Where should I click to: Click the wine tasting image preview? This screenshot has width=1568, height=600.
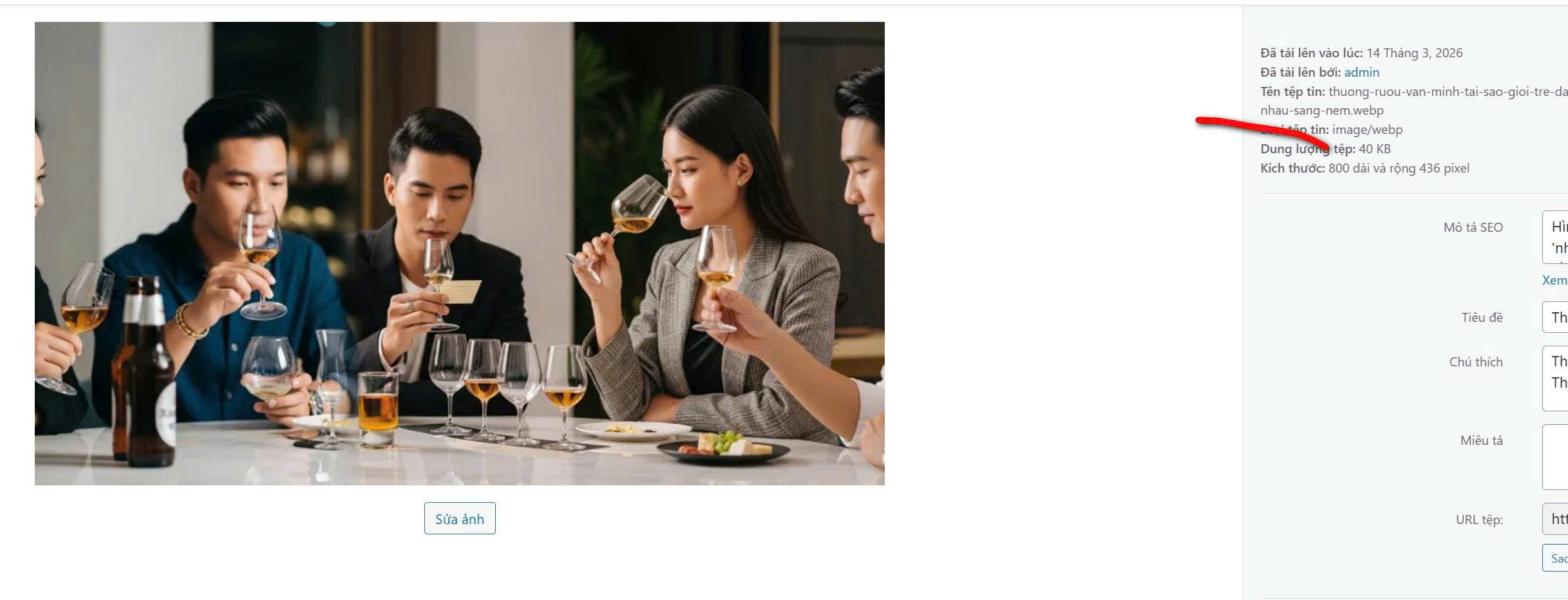460,254
